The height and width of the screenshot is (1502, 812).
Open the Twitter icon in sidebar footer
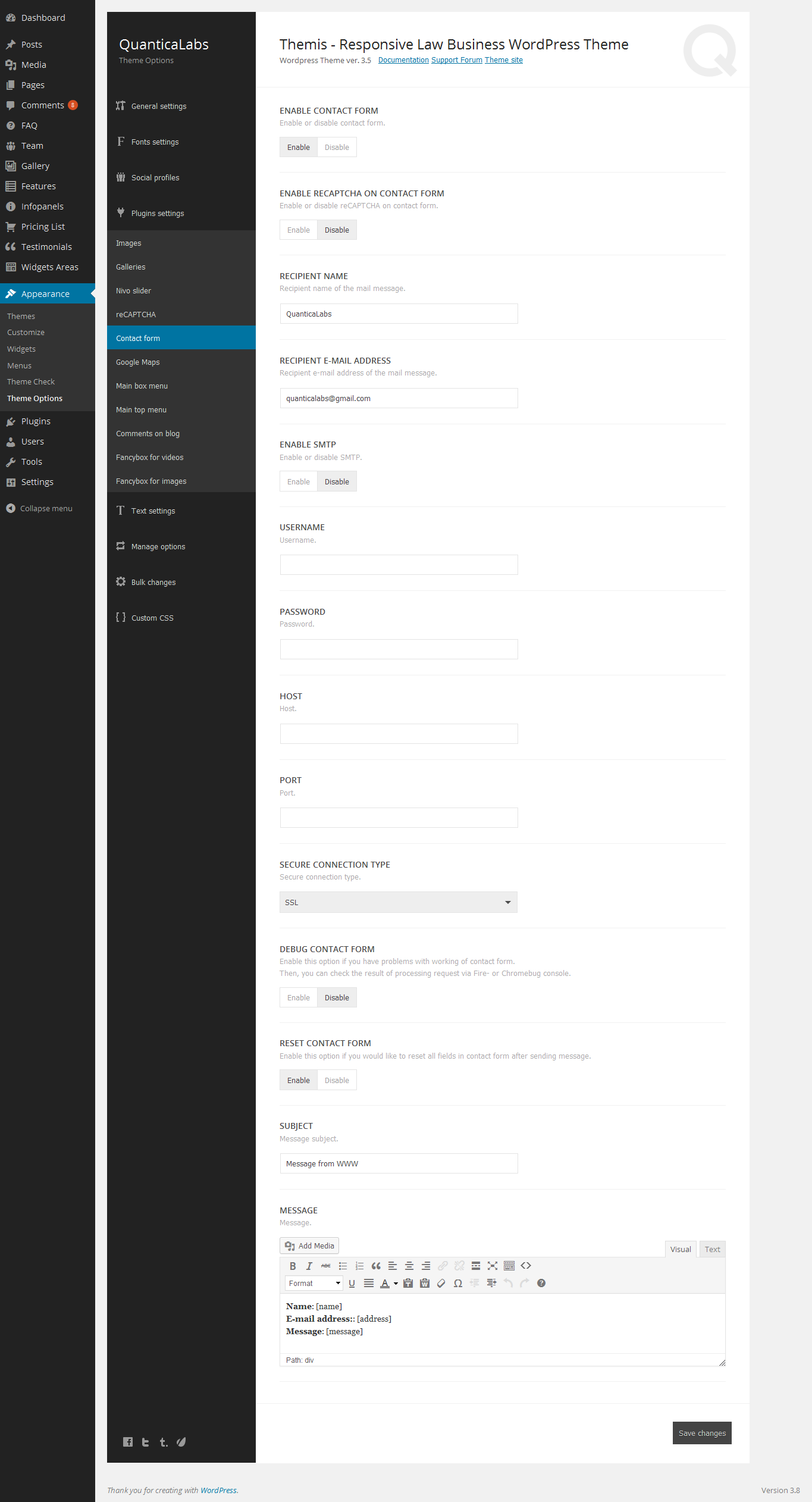point(146,1442)
